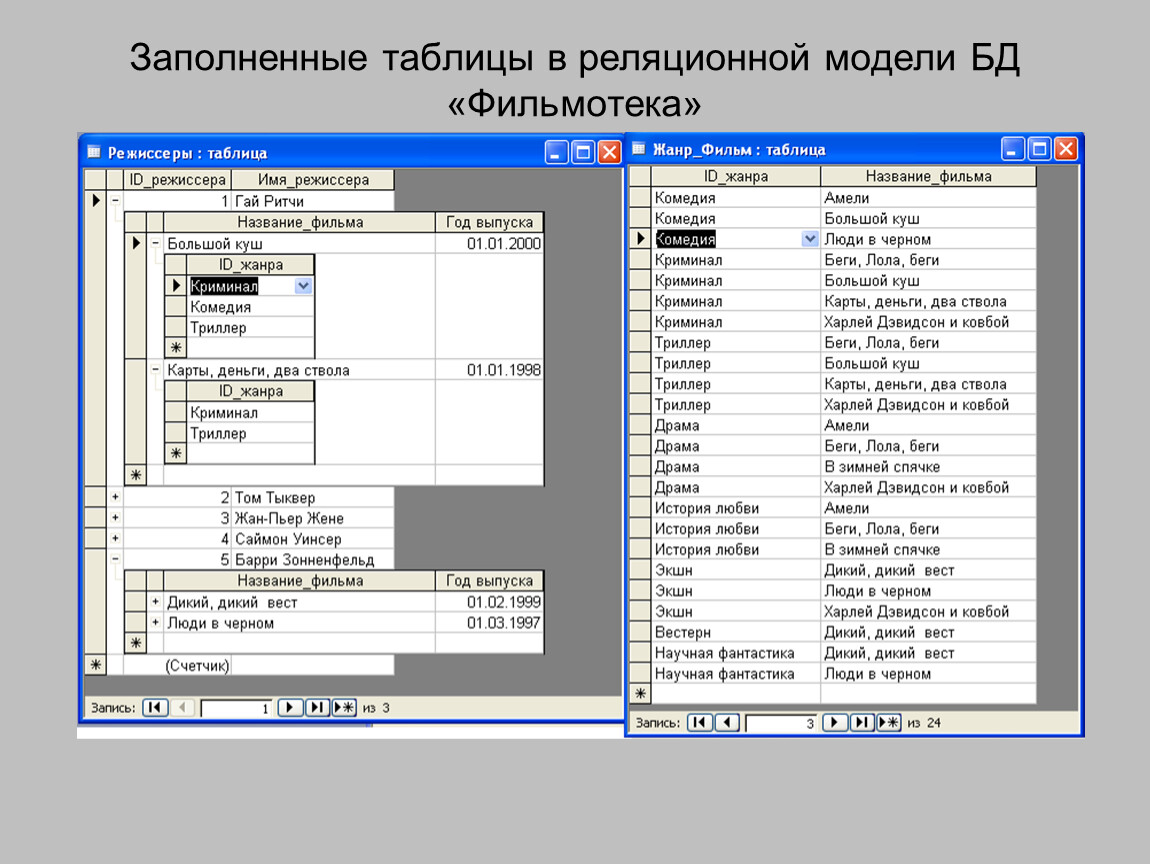Expand the Люди в черном film row
This screenshot has width=1150, height=864.
(155, 623)
